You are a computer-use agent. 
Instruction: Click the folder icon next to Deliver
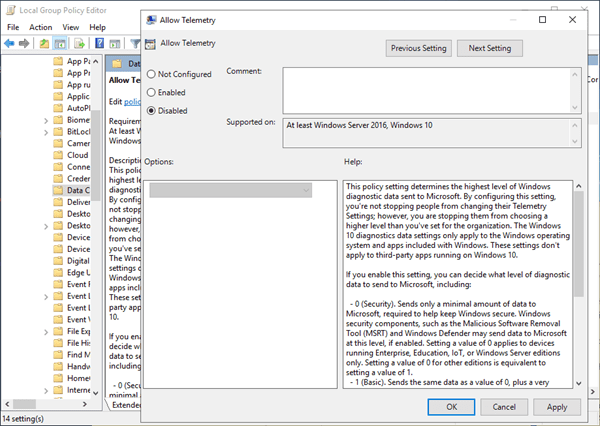(x=58, y=202)
